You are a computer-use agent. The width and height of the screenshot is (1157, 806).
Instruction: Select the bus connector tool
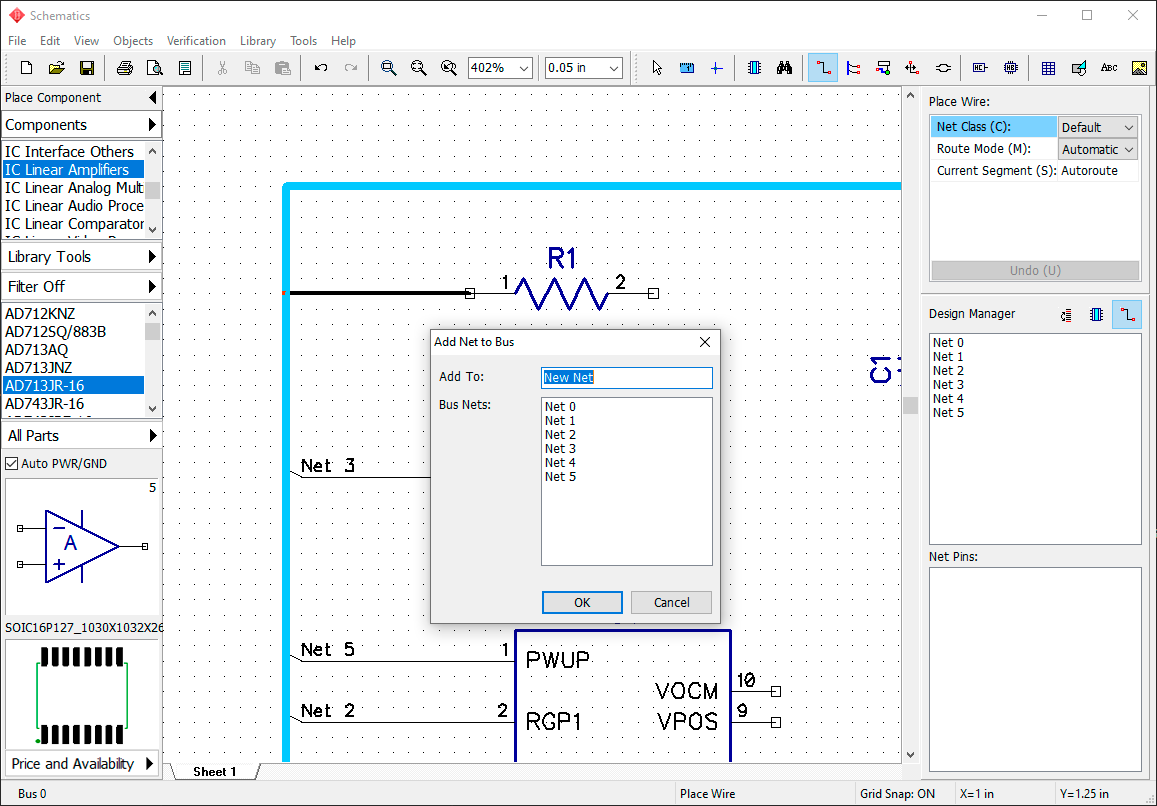coord(883,68)
